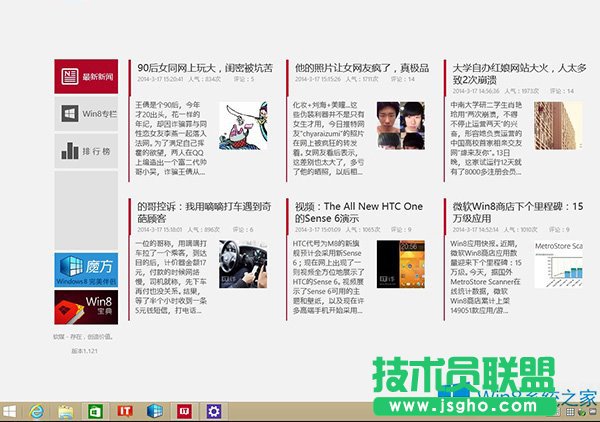Open the purple gear settings taskbar icon

214,412
